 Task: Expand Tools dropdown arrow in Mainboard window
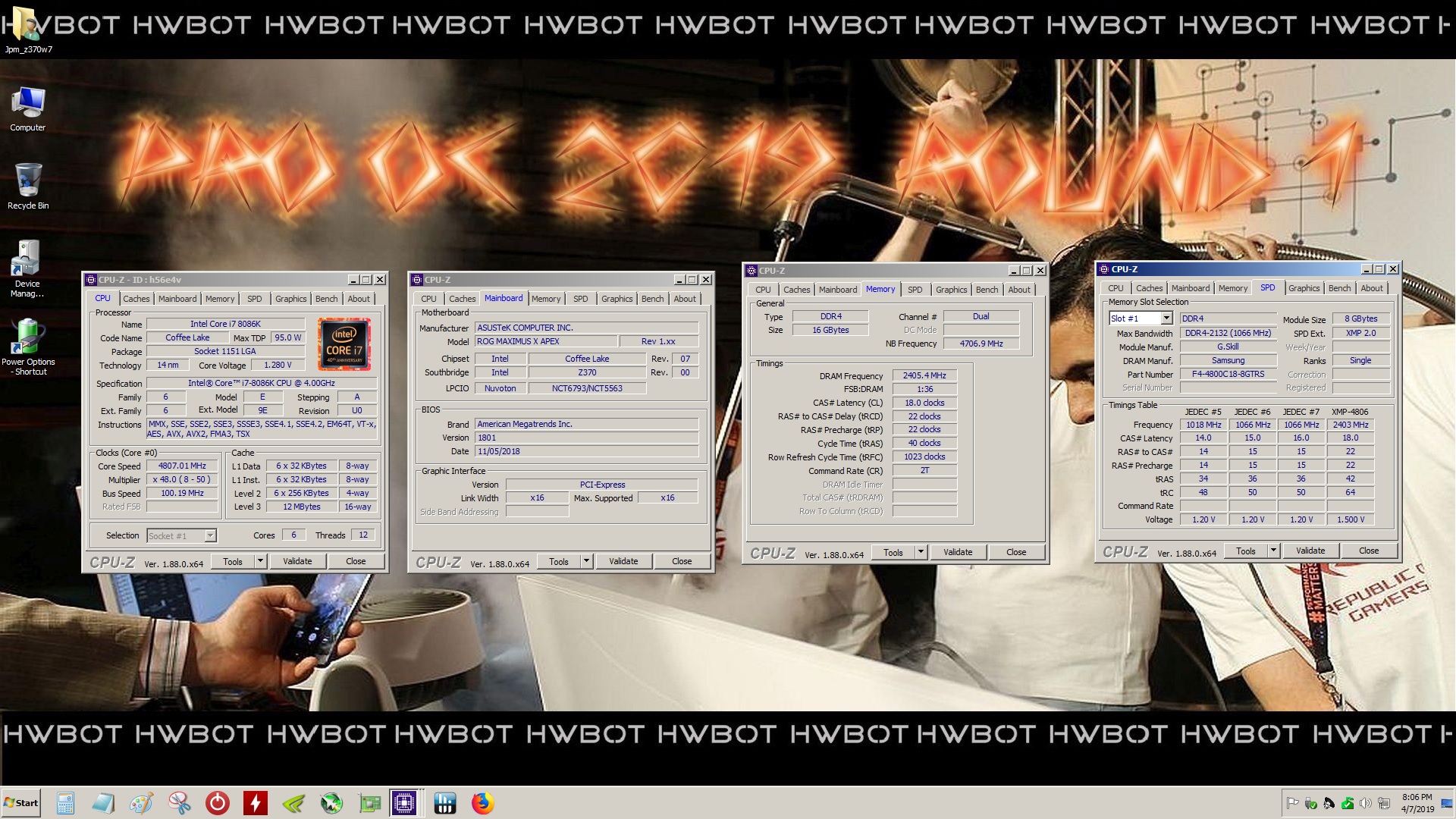tap(586, 561)
